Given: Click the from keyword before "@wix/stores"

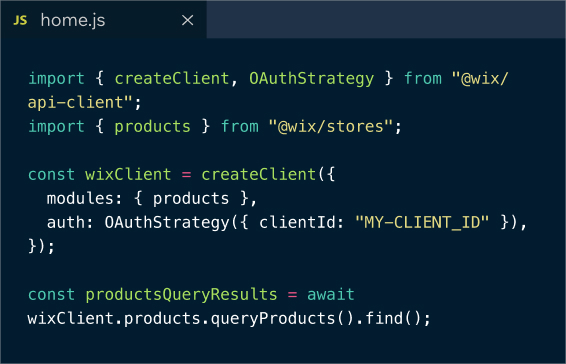Looking at the screenshot, I should 240,126.
